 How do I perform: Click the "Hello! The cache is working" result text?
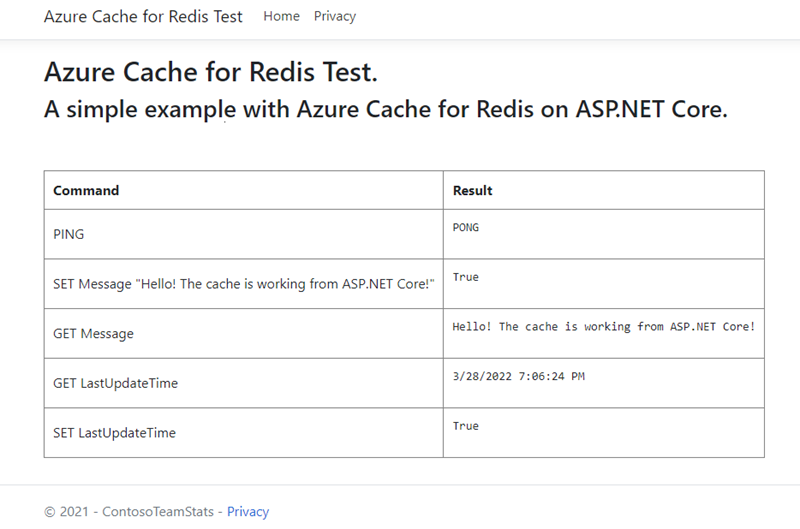tap(603, 327)
